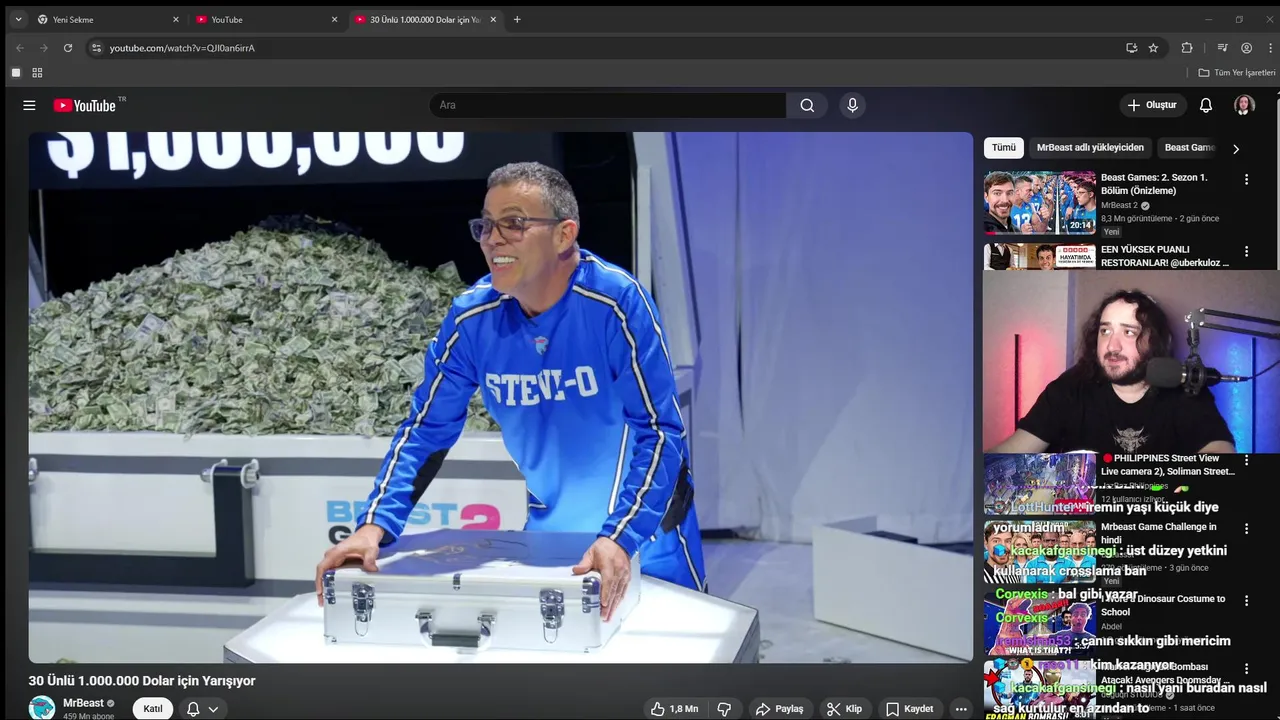Viewport: 1280px width, 720px height.
Task: Show more filter chips arrow
Action: (x=1236, y=148)
